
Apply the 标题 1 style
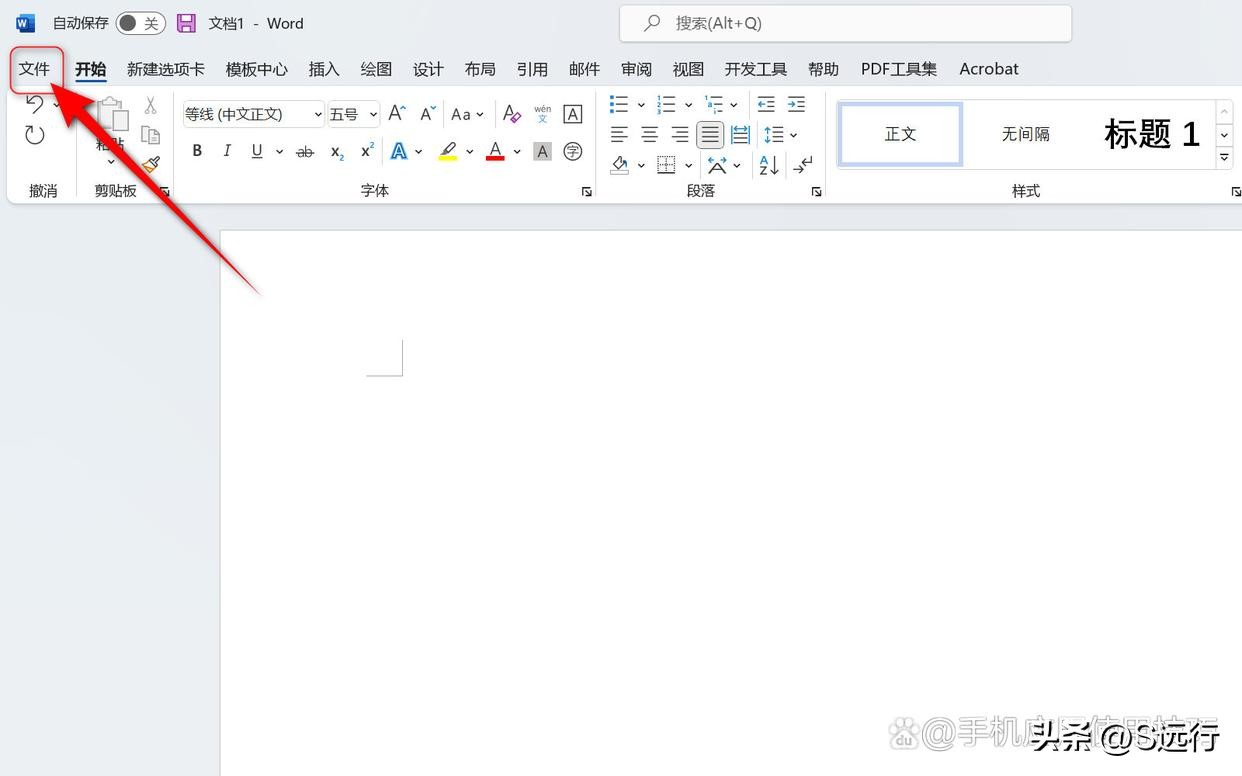[x=1150, y=134]
